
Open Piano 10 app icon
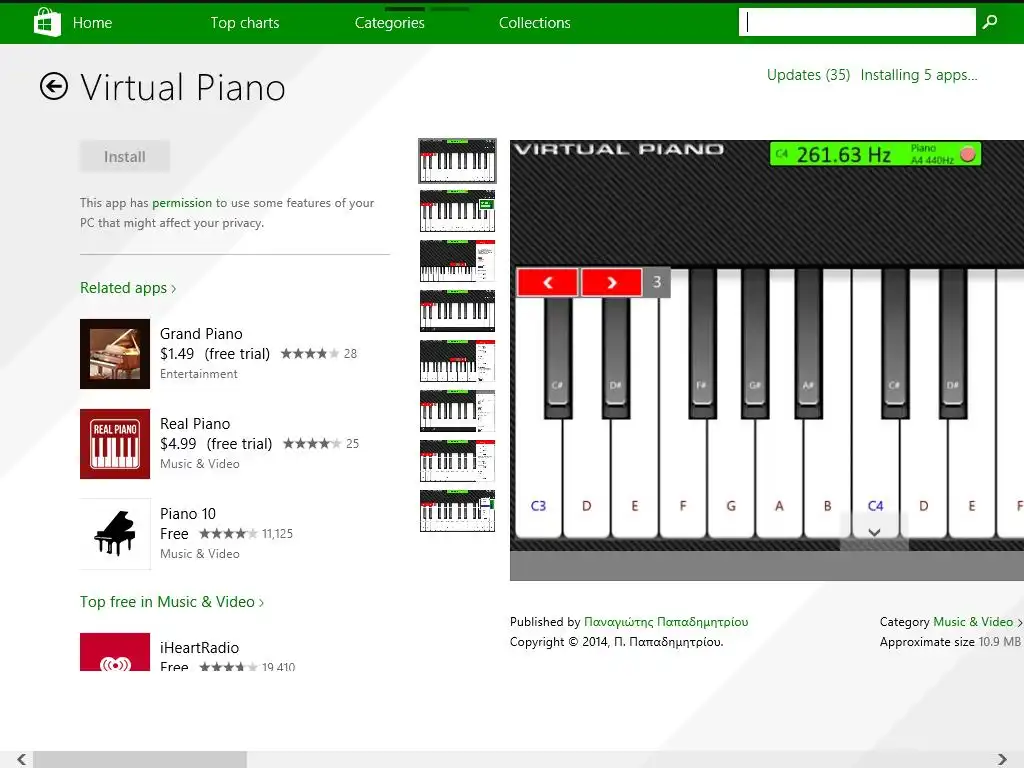(x=115, y=534)
